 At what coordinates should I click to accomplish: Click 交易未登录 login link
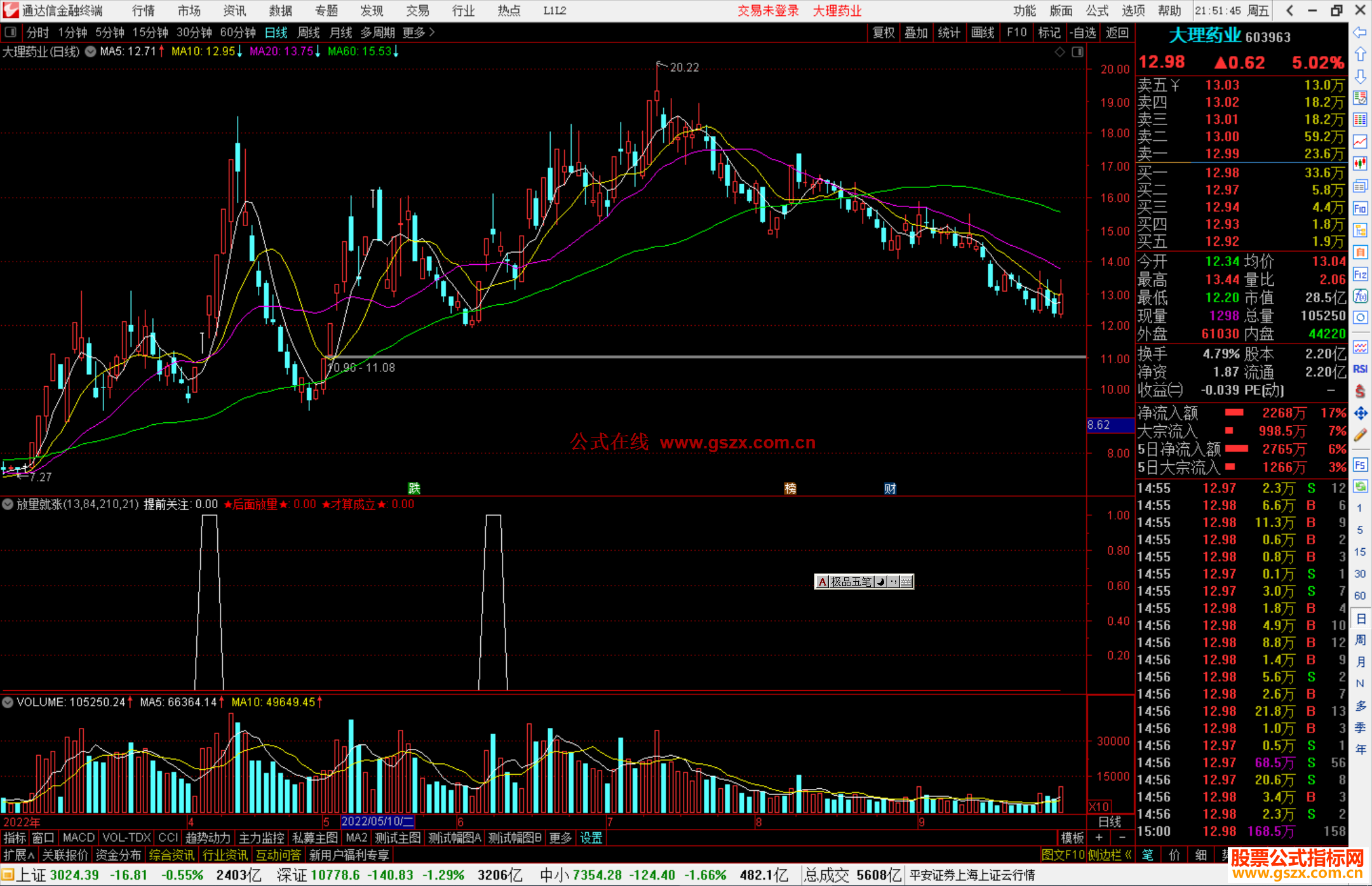click(768, 11)
